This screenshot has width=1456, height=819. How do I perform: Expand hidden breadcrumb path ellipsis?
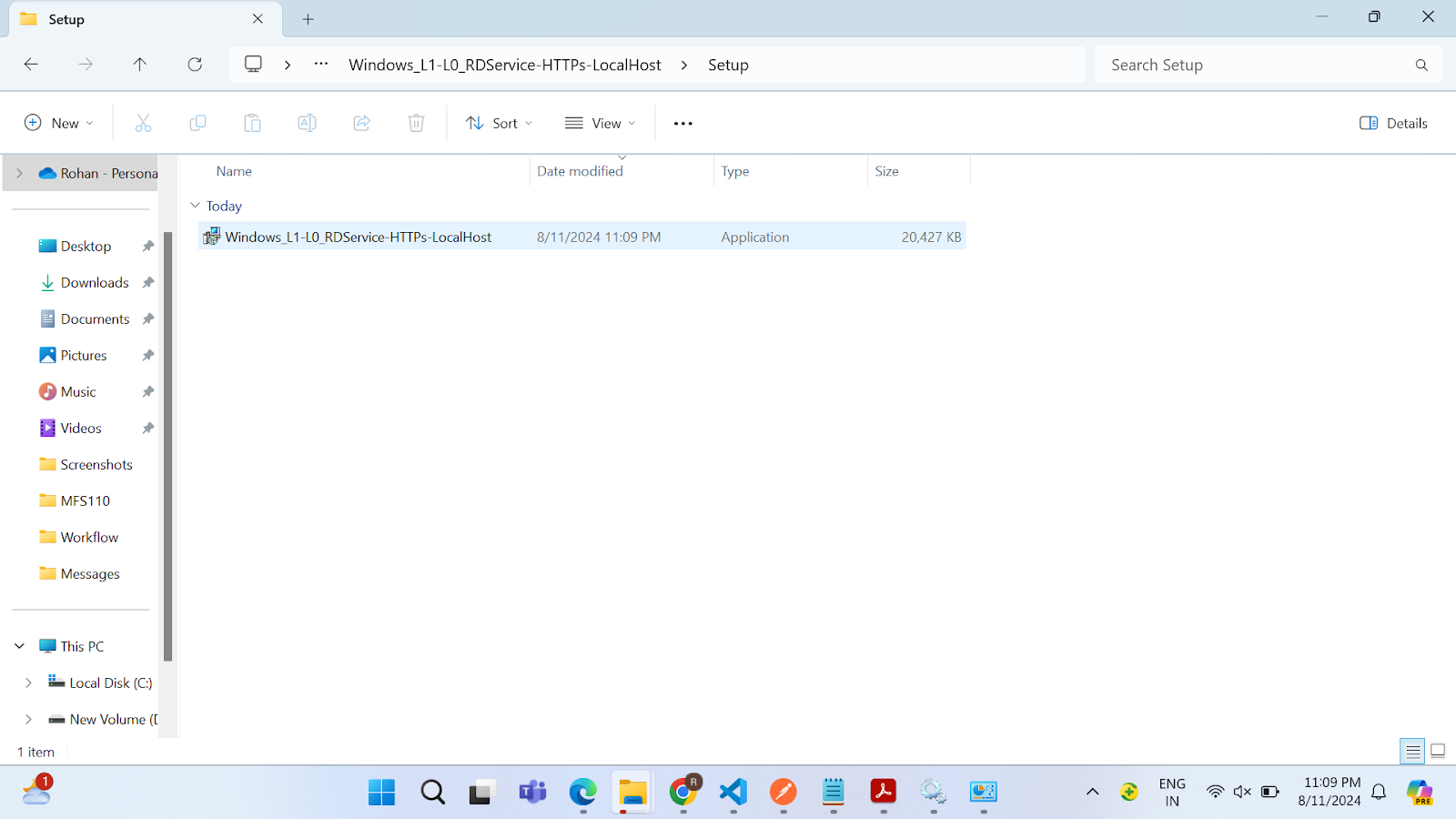(321, 65)
